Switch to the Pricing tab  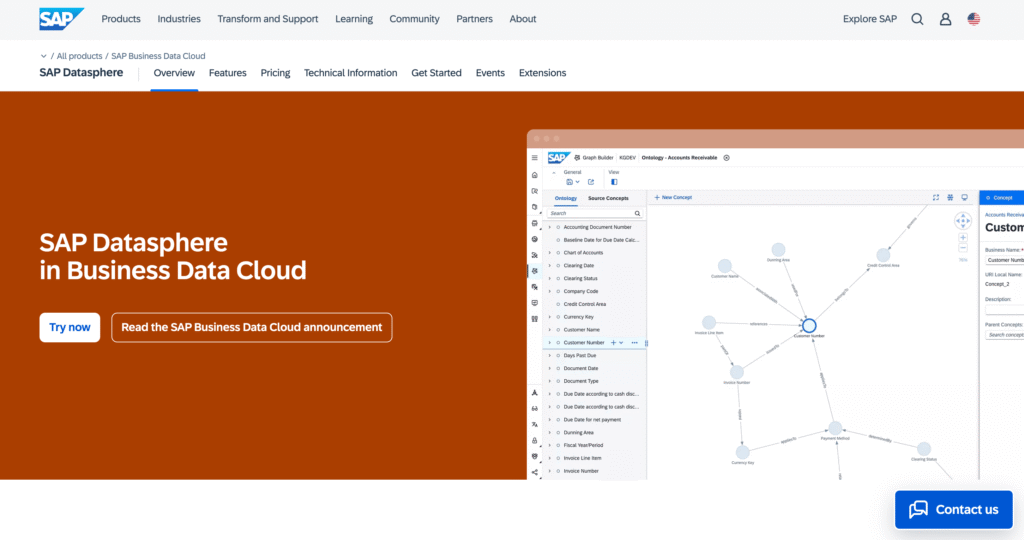point(275,73)
